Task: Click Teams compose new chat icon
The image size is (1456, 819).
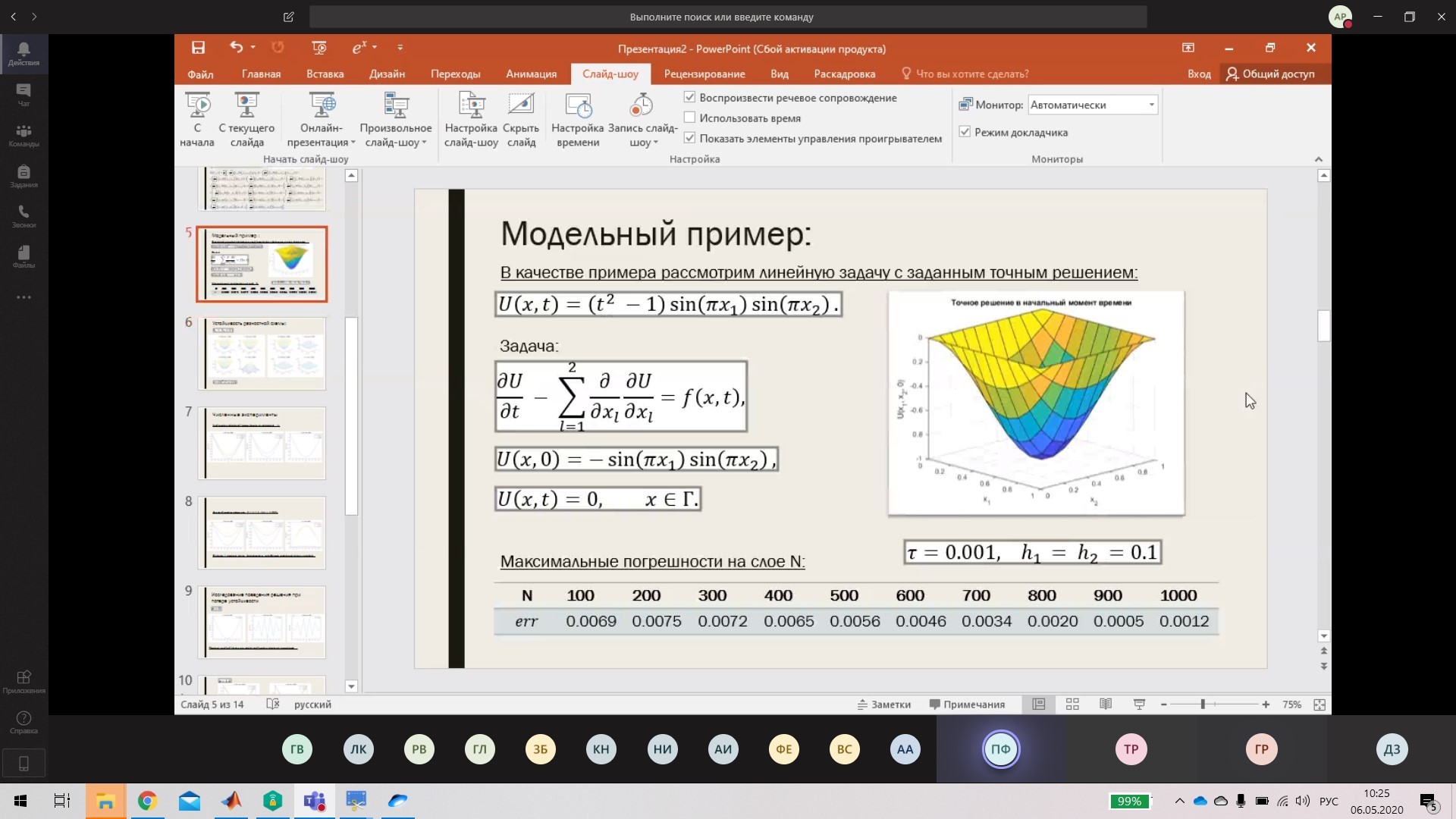Action: click(288, 17)
